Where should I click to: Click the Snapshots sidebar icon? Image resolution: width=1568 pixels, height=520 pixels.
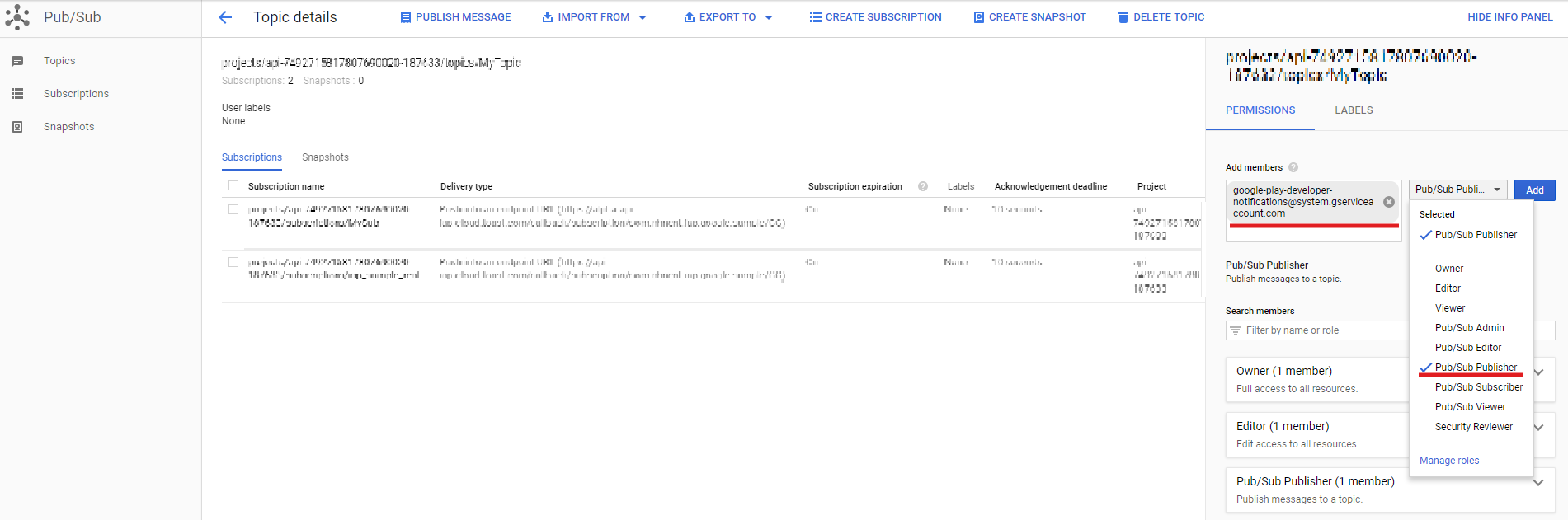(x=17, y=127)
